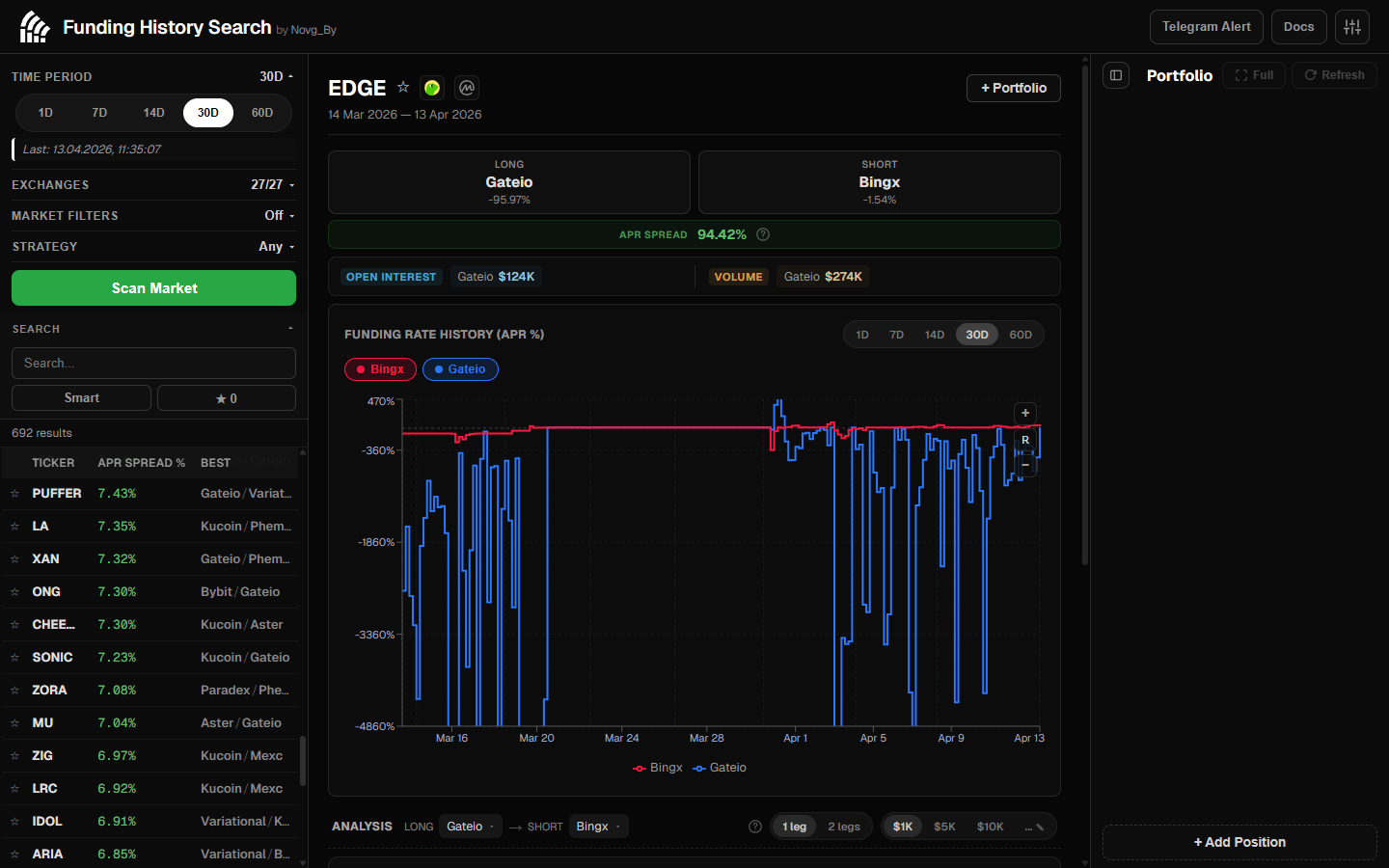Image resolution: width=1389 pixels, height=868 pixels.
Task: Open EDGE on CoinGecko via green icon
Action: [432, 88]
